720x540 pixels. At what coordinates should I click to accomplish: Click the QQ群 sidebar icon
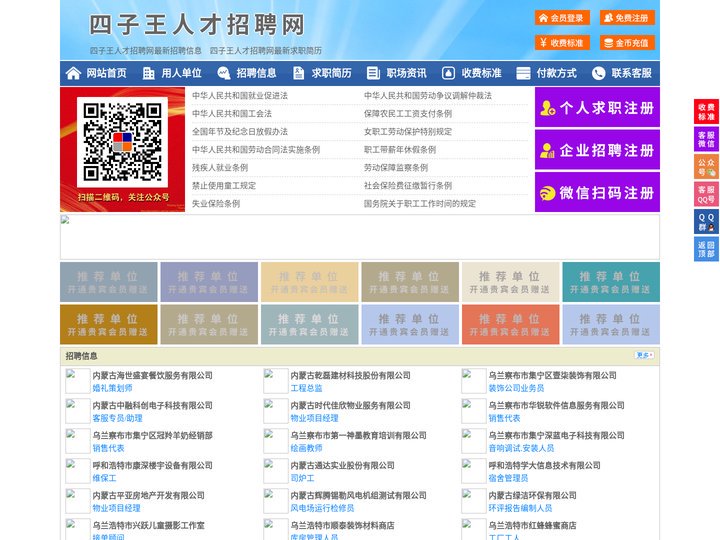click(x=706, y=222)
